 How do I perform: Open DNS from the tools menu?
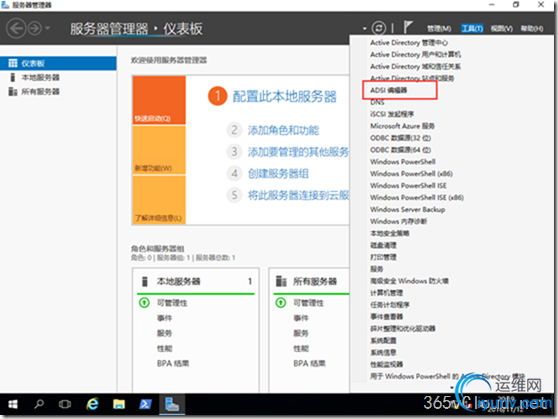tap(377, 103)
